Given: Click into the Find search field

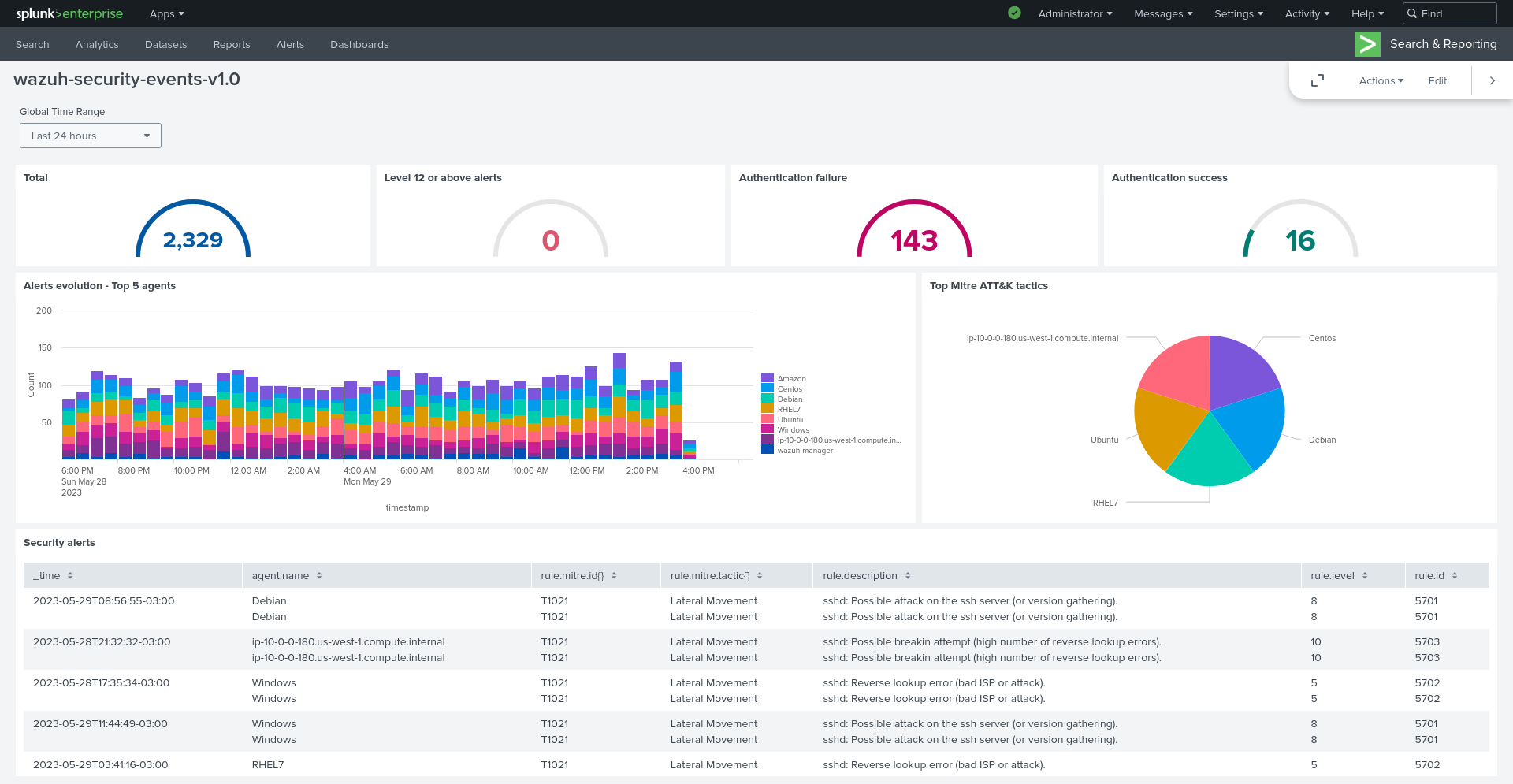Looking at the screenshot, I should coord(1456,13).
